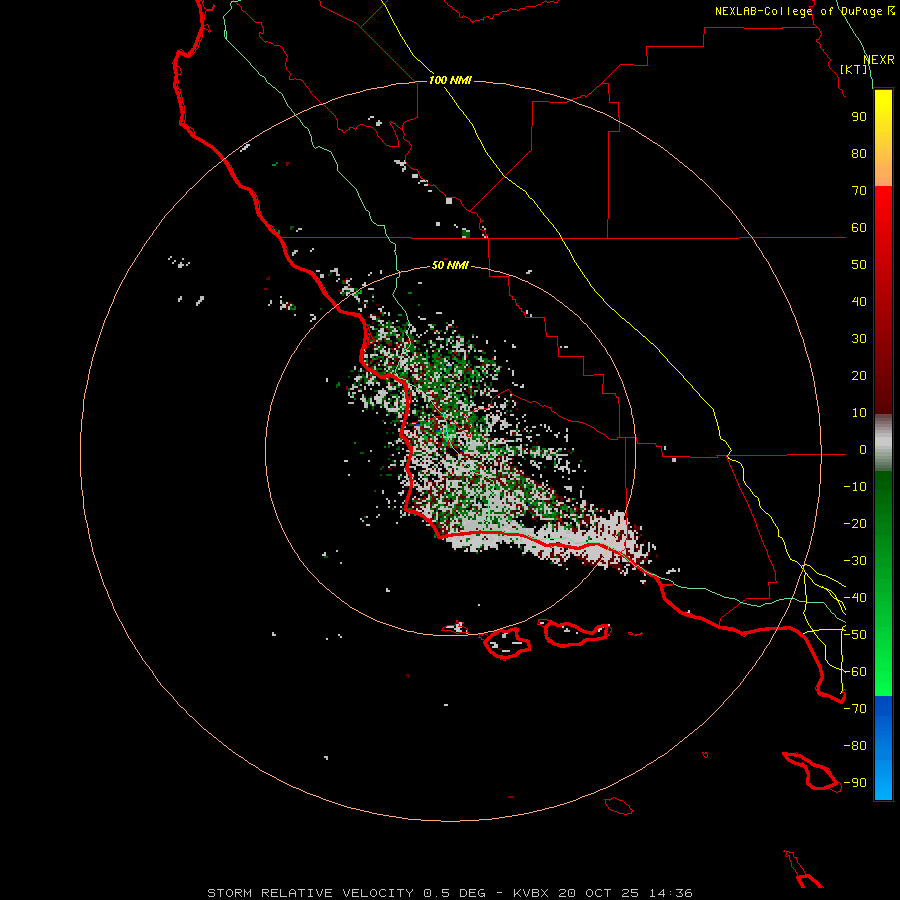Click the positive 10 scale value
The width and height of the screenshot is (900, 900).
click(859, 413)
